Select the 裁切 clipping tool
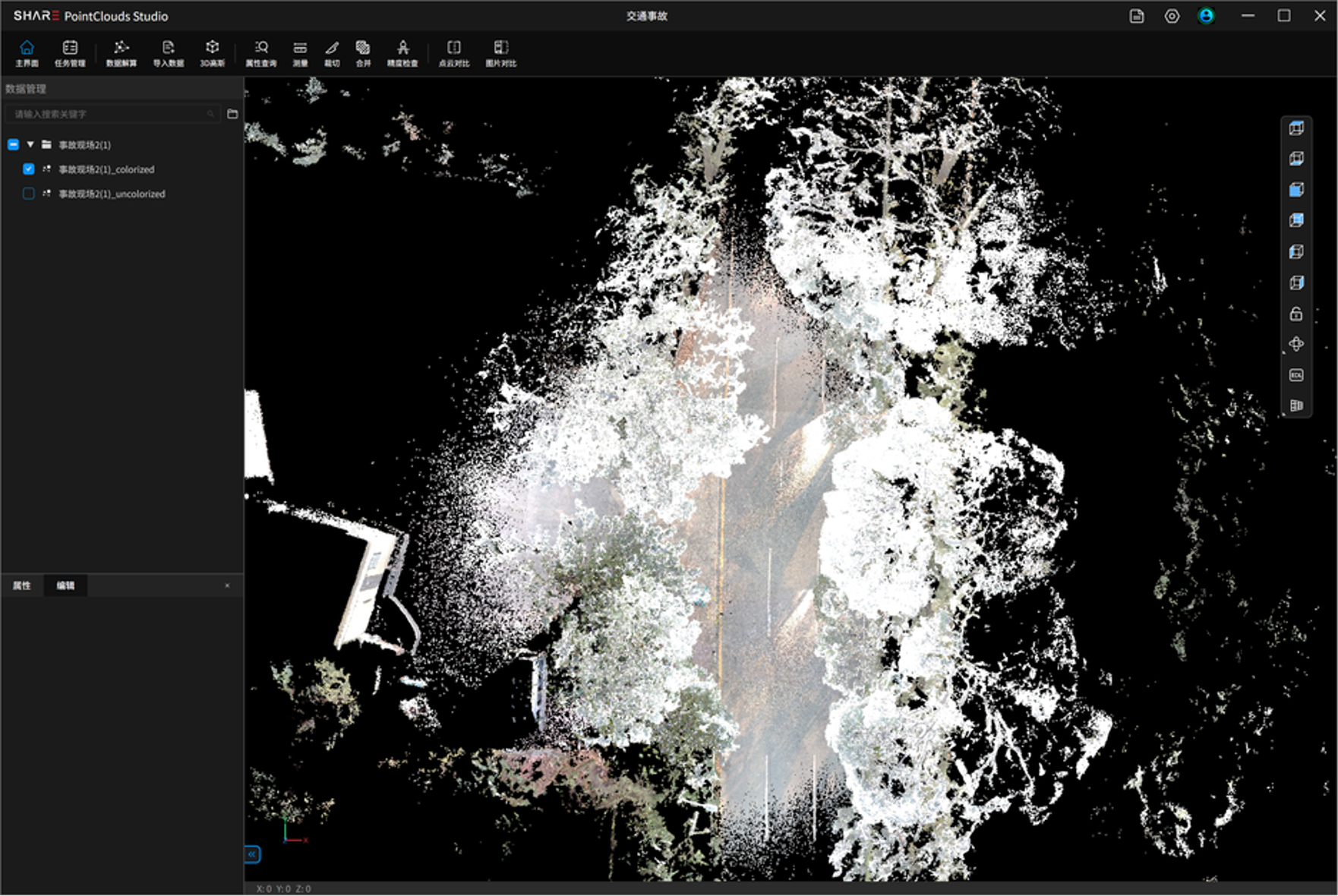 point(333,53)
